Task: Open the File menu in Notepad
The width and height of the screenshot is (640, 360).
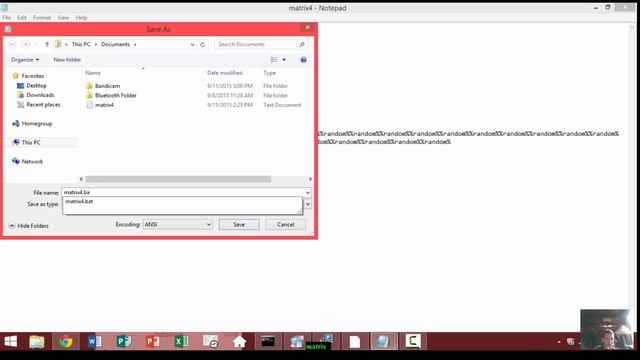Action: (7, 18)
